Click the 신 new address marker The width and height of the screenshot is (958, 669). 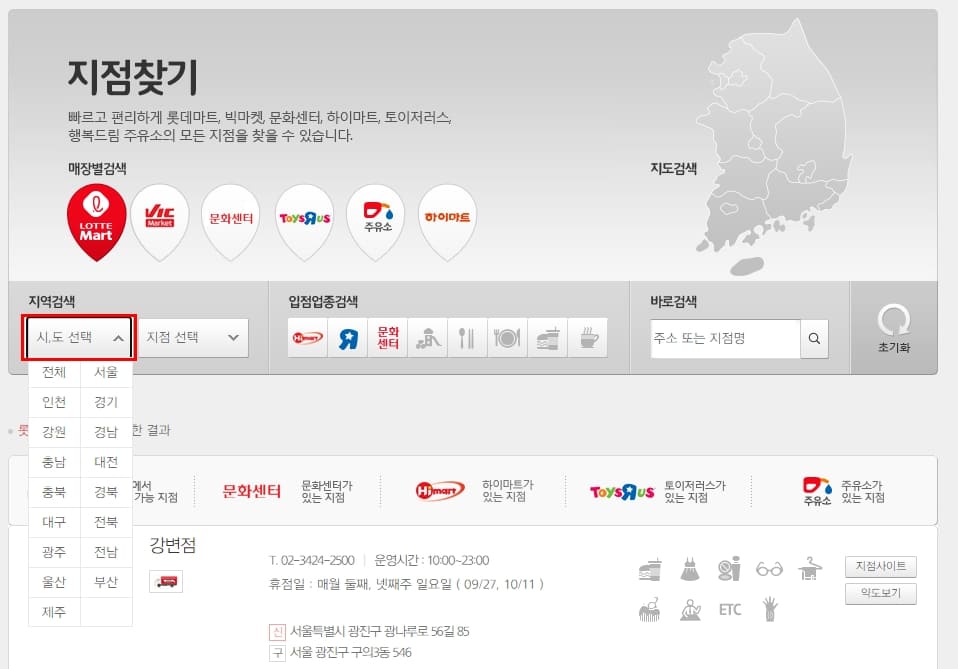[277, 631]
